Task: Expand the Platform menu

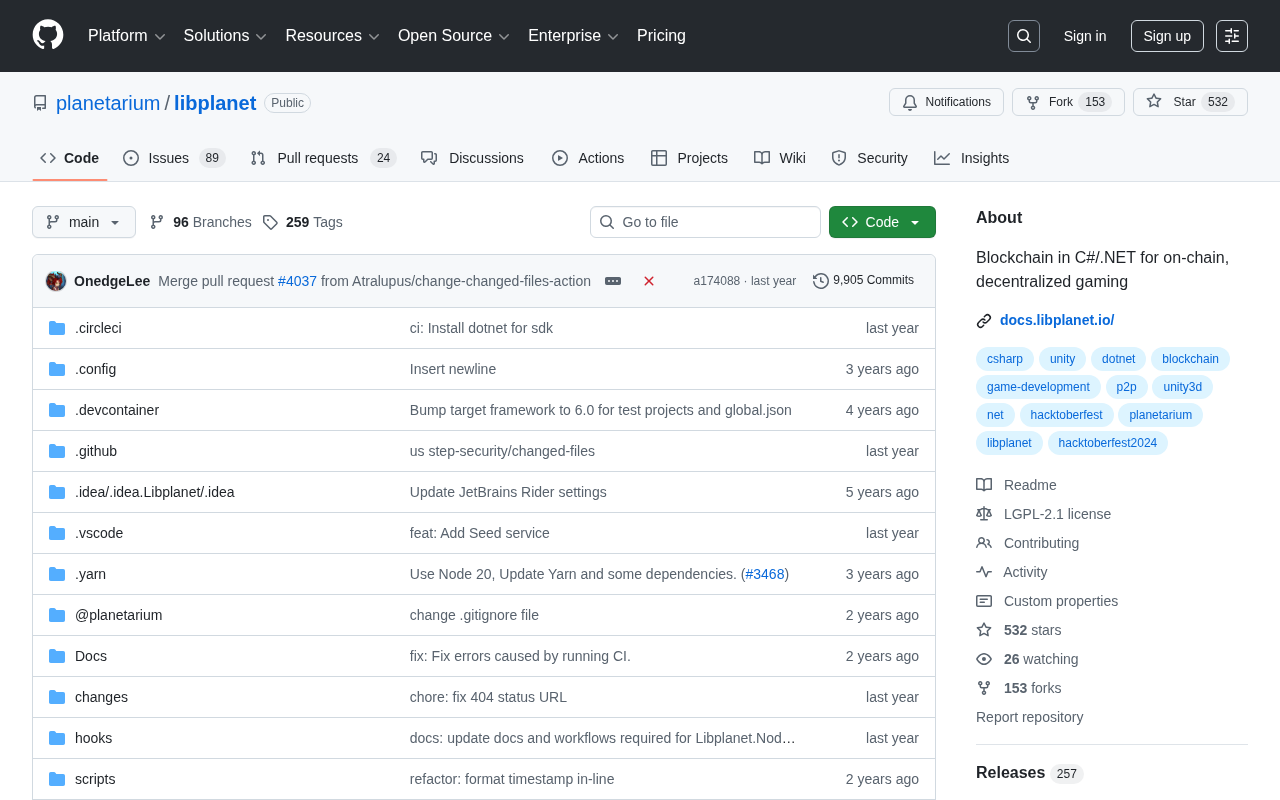Action: [x=127, y=36]
